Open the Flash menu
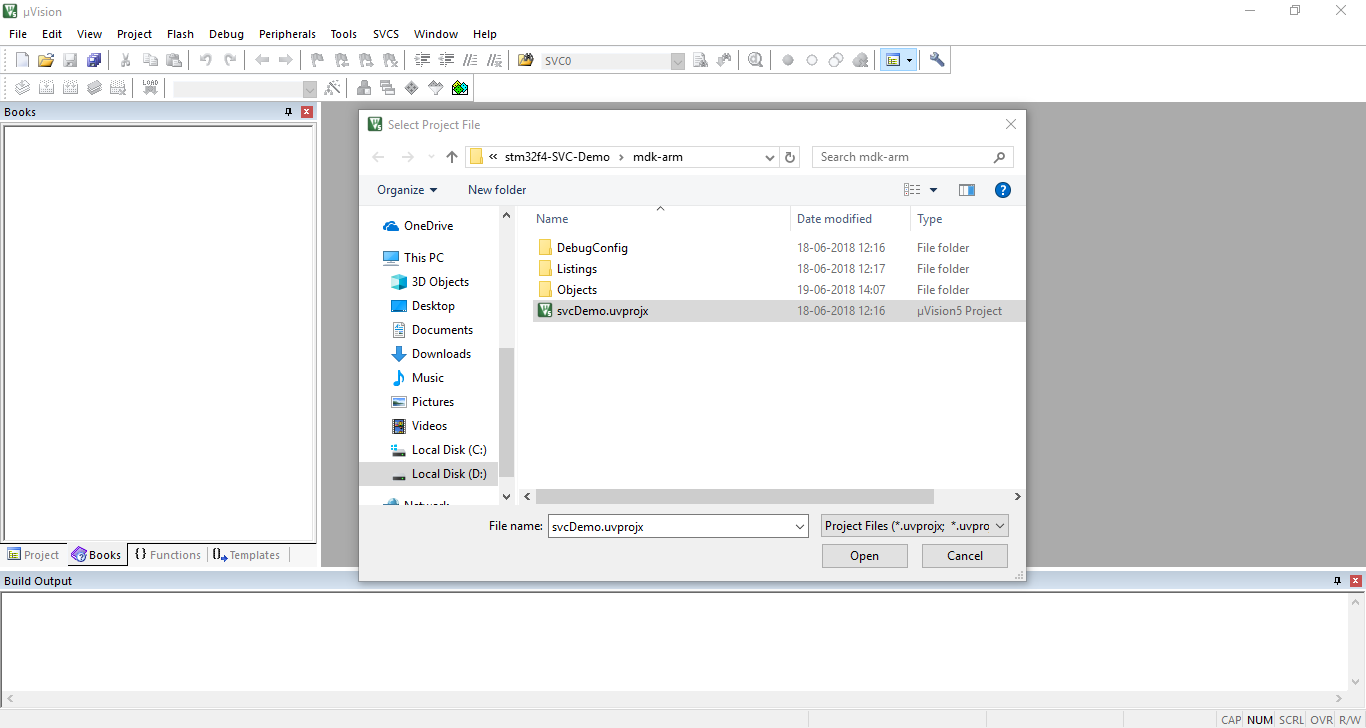1366x728 pixels. tap(181, 34)
